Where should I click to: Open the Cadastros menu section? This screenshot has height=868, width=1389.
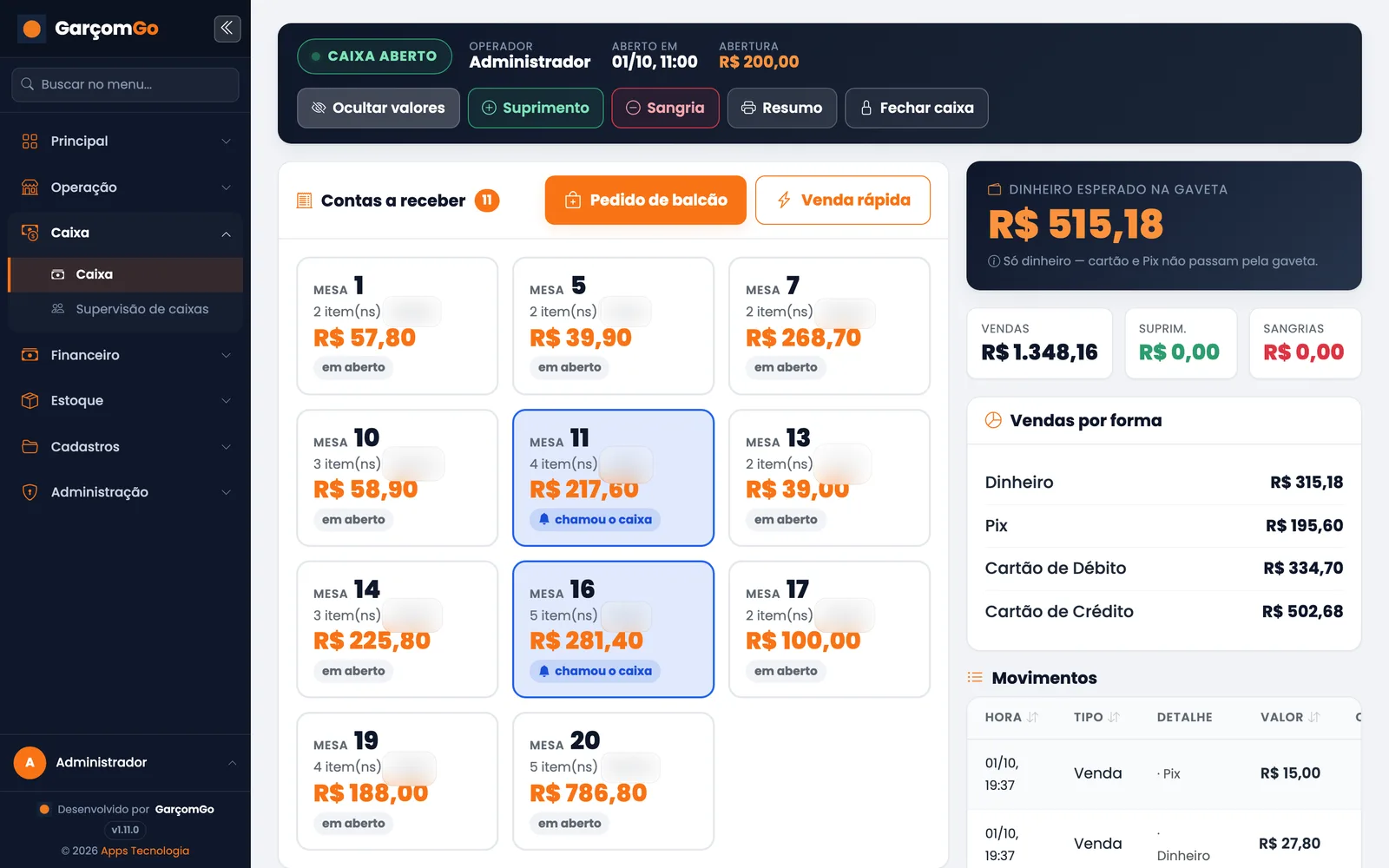(x=126, y=446)
